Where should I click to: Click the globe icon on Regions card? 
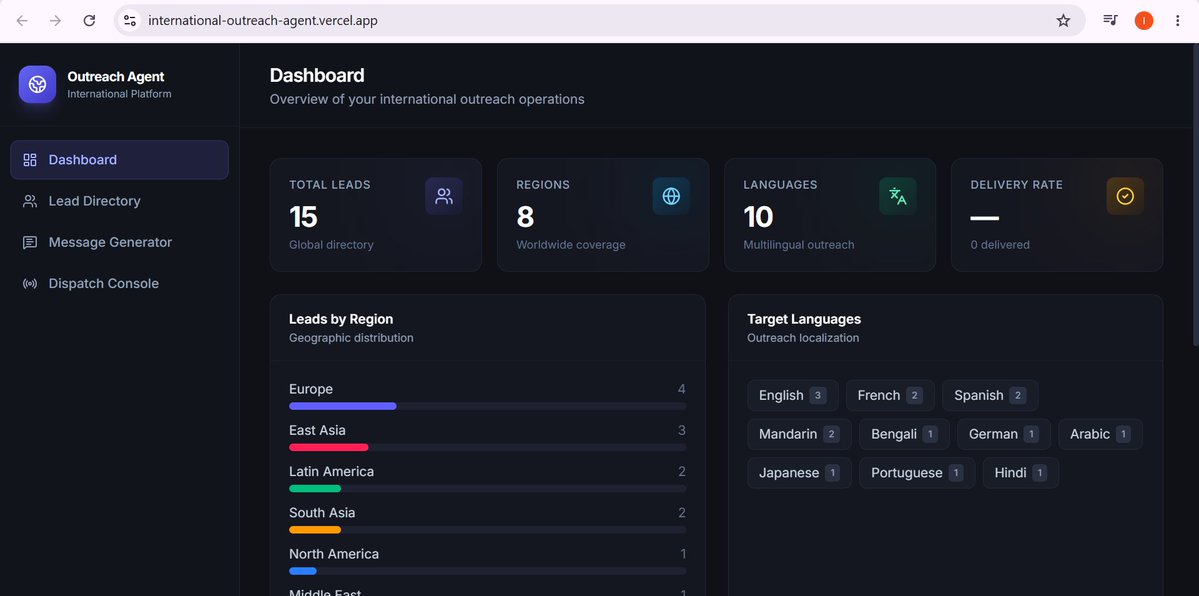(671, 196)
